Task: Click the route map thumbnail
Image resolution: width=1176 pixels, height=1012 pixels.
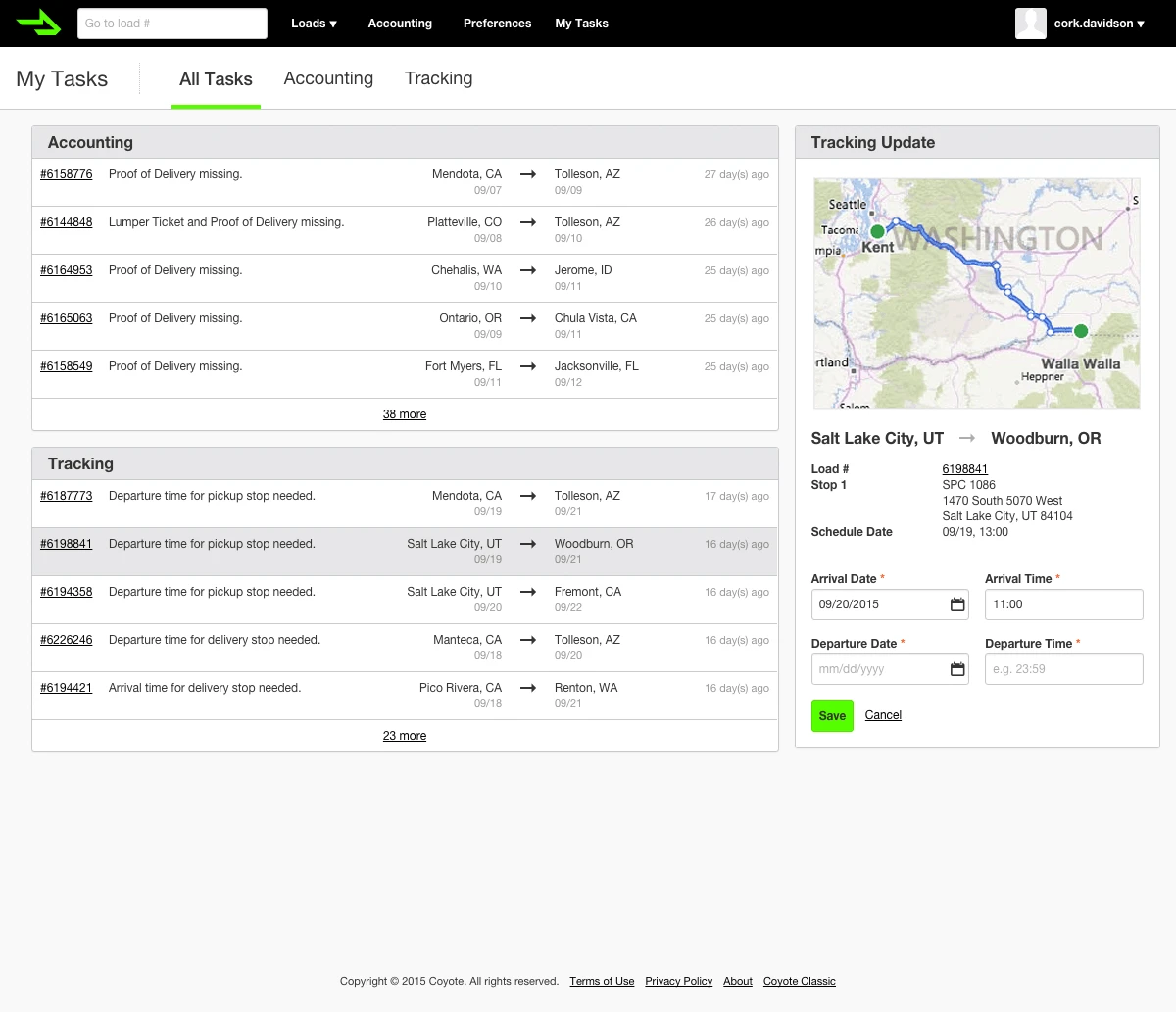Action: [977, 293]
